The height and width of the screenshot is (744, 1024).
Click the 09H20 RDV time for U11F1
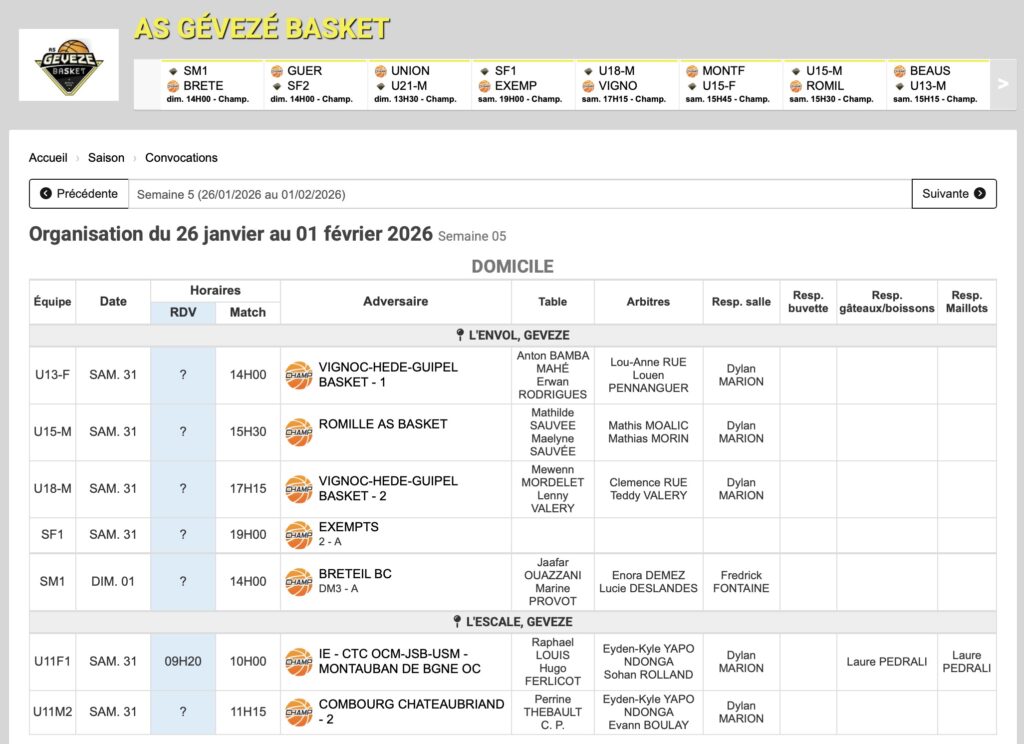[x=183, y=661]
